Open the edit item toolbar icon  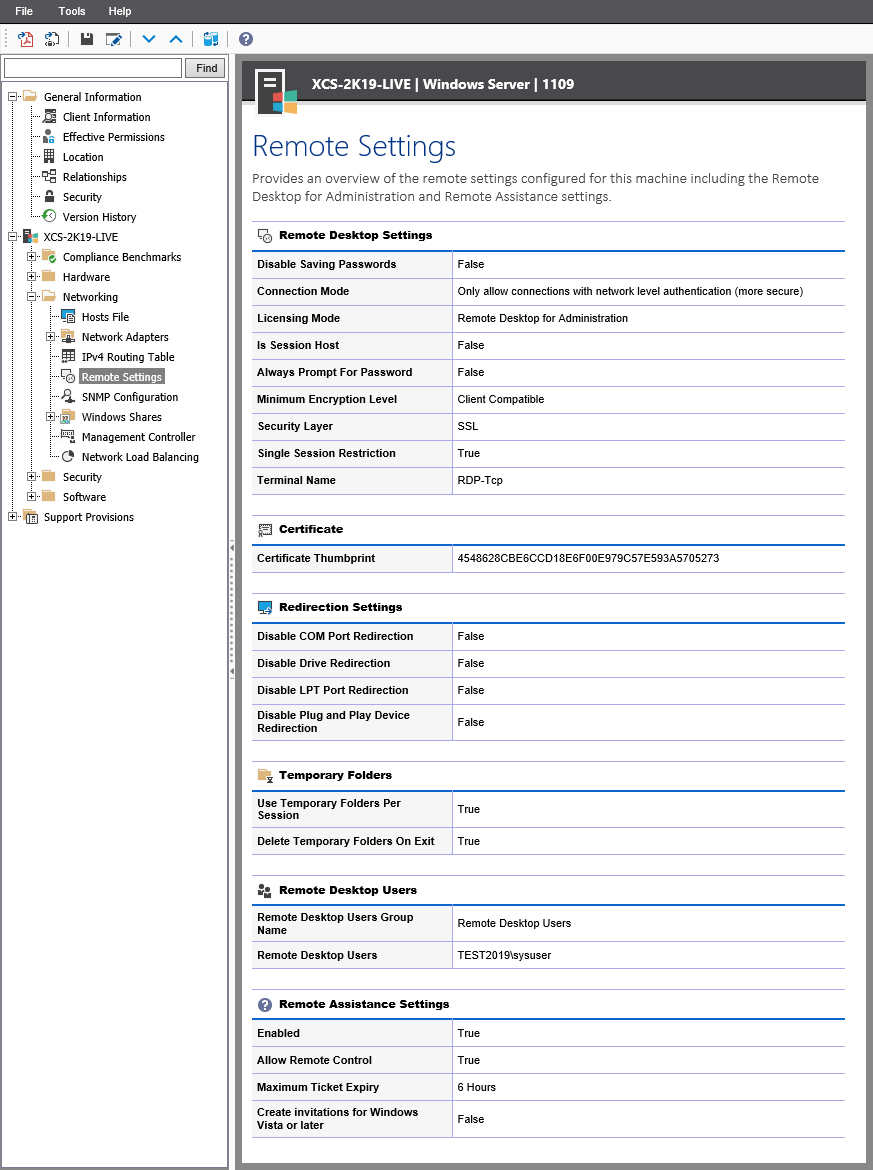point(113,39)
